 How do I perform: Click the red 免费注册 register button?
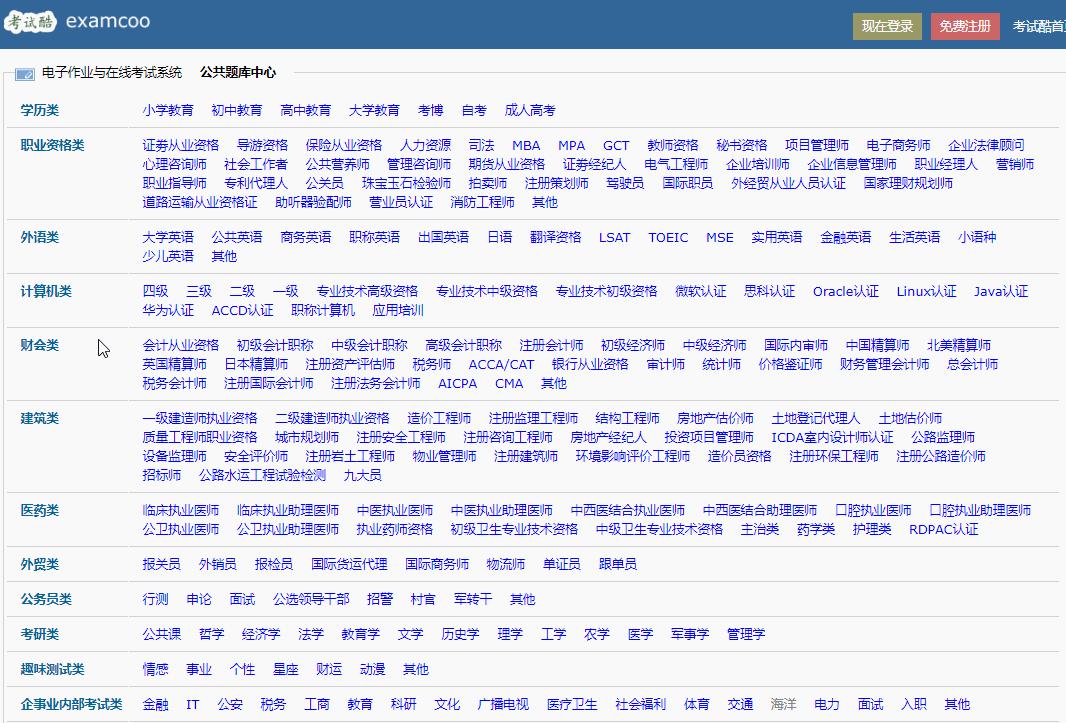coord(964,27)
